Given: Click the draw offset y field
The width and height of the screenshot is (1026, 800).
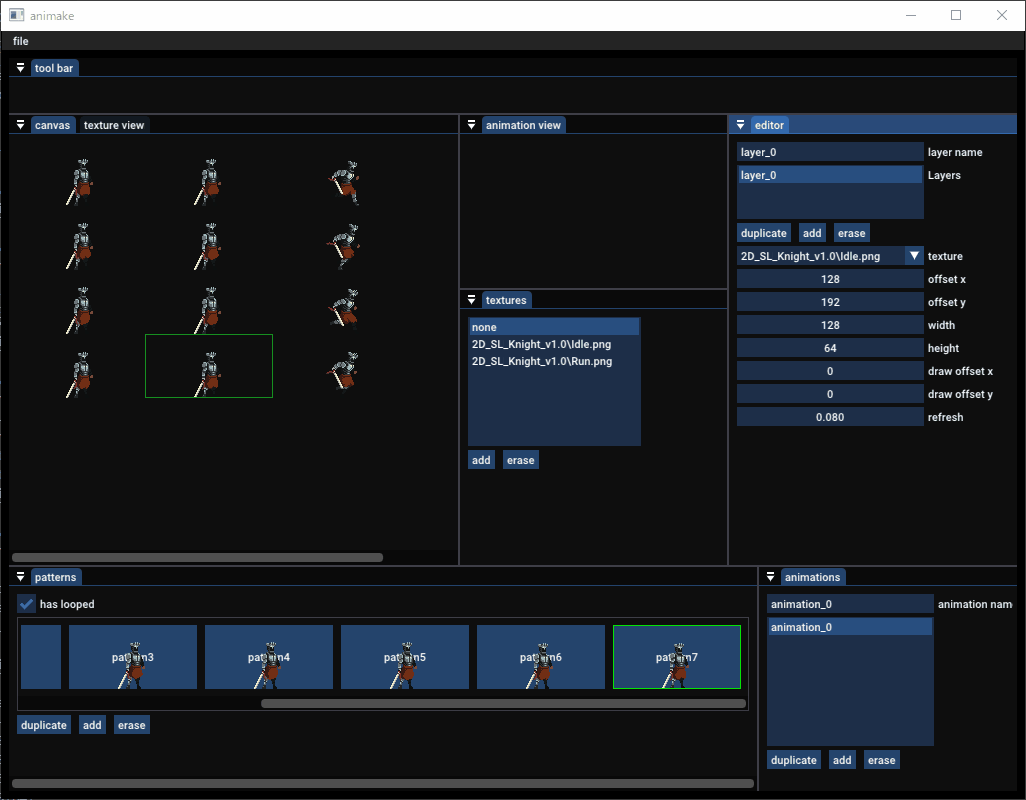Looking at the screenshot, I should (830, 394).
